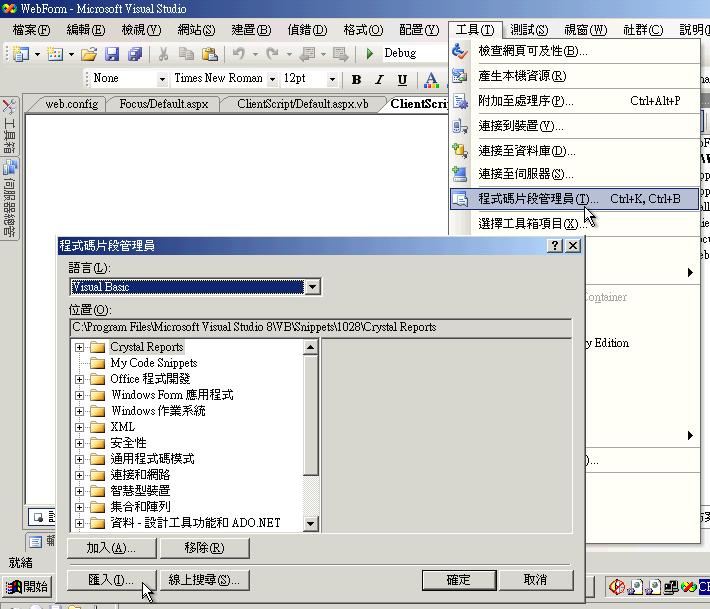Select 附加至處理序(P) menu entry
710x609 pixels.
coord(574,101)
